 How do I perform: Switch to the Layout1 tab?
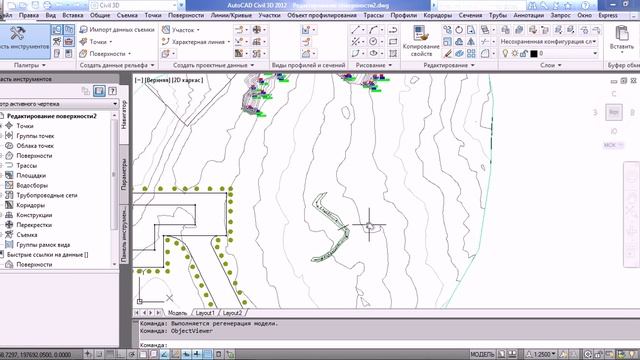204,313
